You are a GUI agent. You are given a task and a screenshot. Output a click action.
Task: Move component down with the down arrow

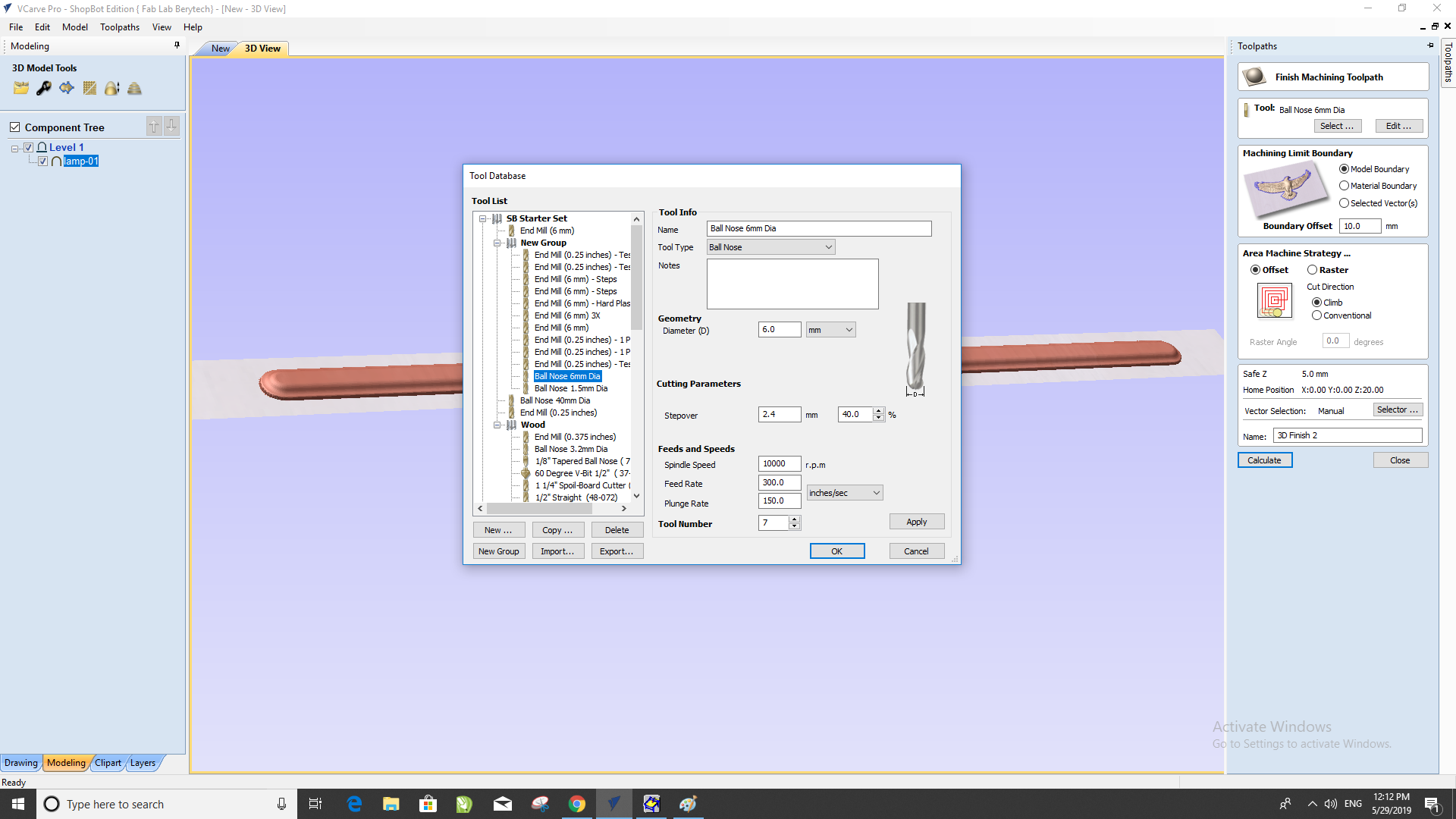click(x=172, y=127)
